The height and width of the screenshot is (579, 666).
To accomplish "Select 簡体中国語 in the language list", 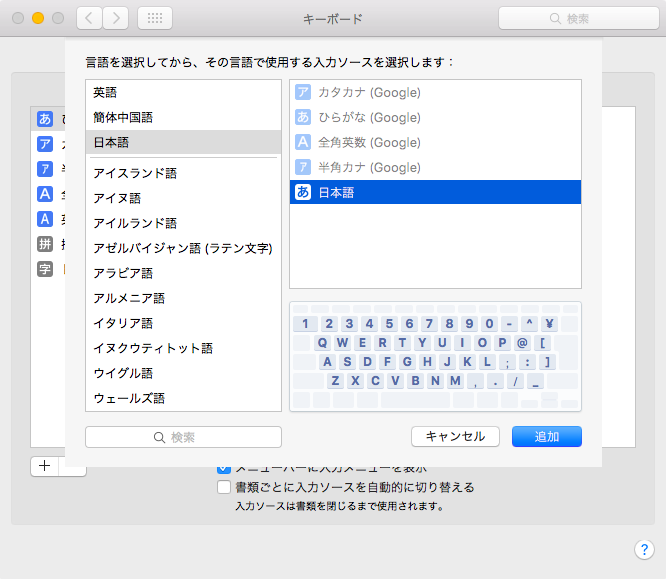I will point(183,117).
